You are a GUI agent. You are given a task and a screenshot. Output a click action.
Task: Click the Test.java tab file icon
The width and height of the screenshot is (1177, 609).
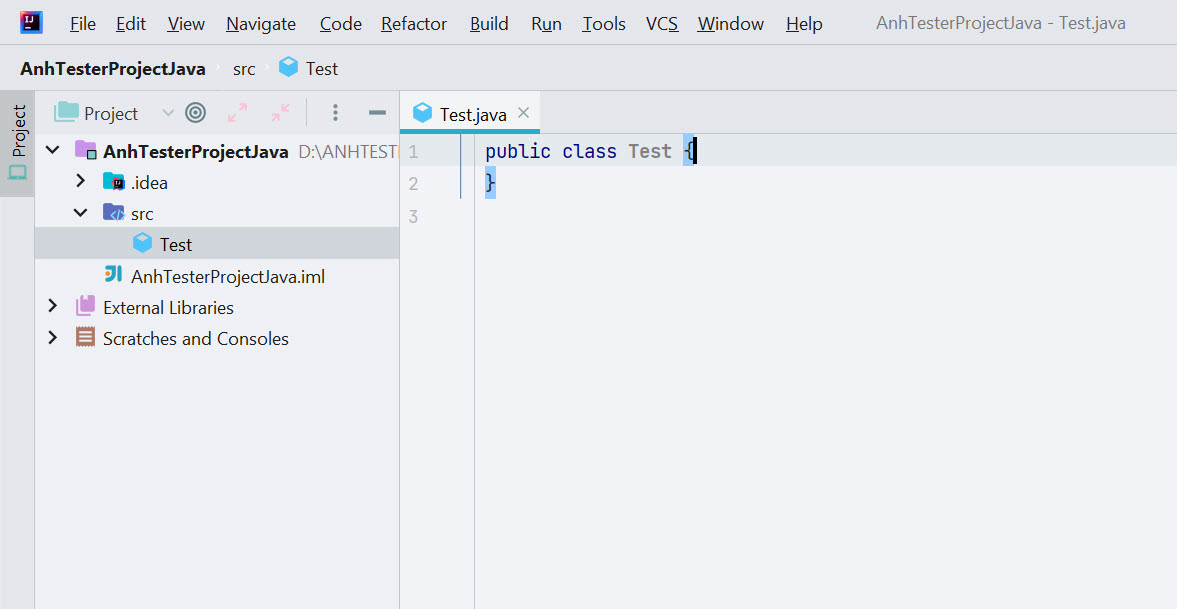pyautogui.click(x=423, y=113)
